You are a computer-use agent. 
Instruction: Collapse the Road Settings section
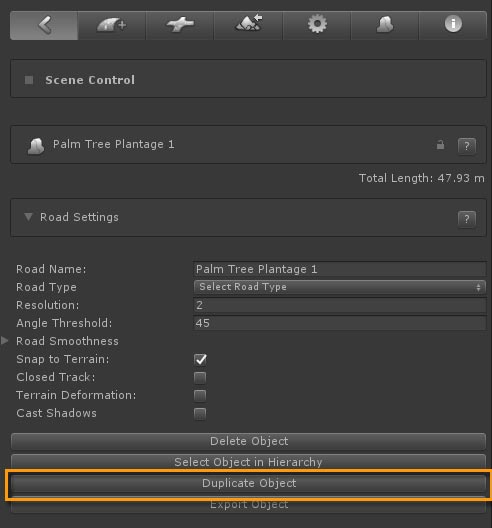pos(28,217)
